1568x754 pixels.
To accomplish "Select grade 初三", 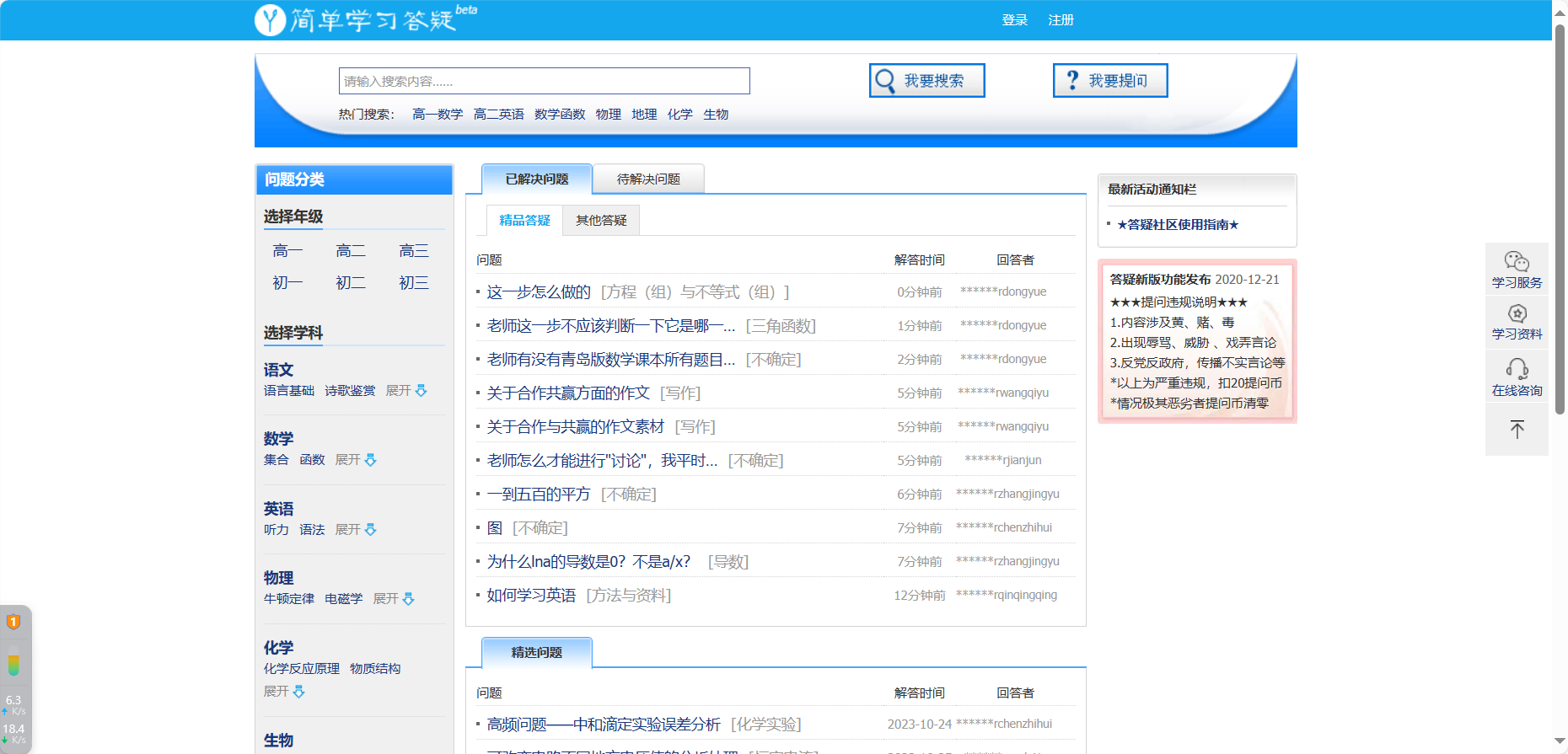I will [x=414, y=283].
